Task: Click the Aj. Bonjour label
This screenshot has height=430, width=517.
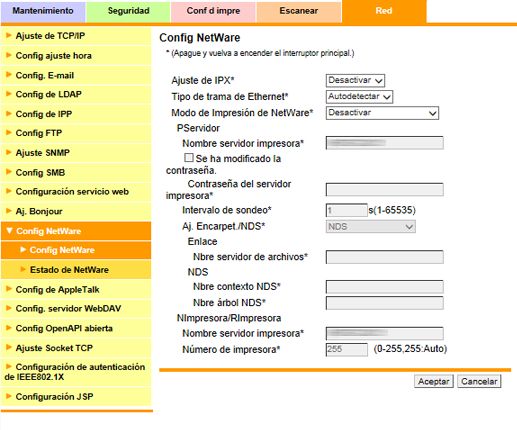Action: (x=39, y=211)
